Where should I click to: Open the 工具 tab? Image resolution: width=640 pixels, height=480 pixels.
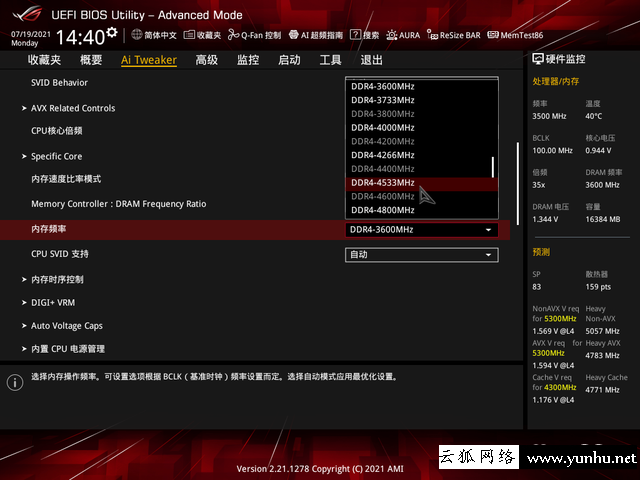coord(331,60)
